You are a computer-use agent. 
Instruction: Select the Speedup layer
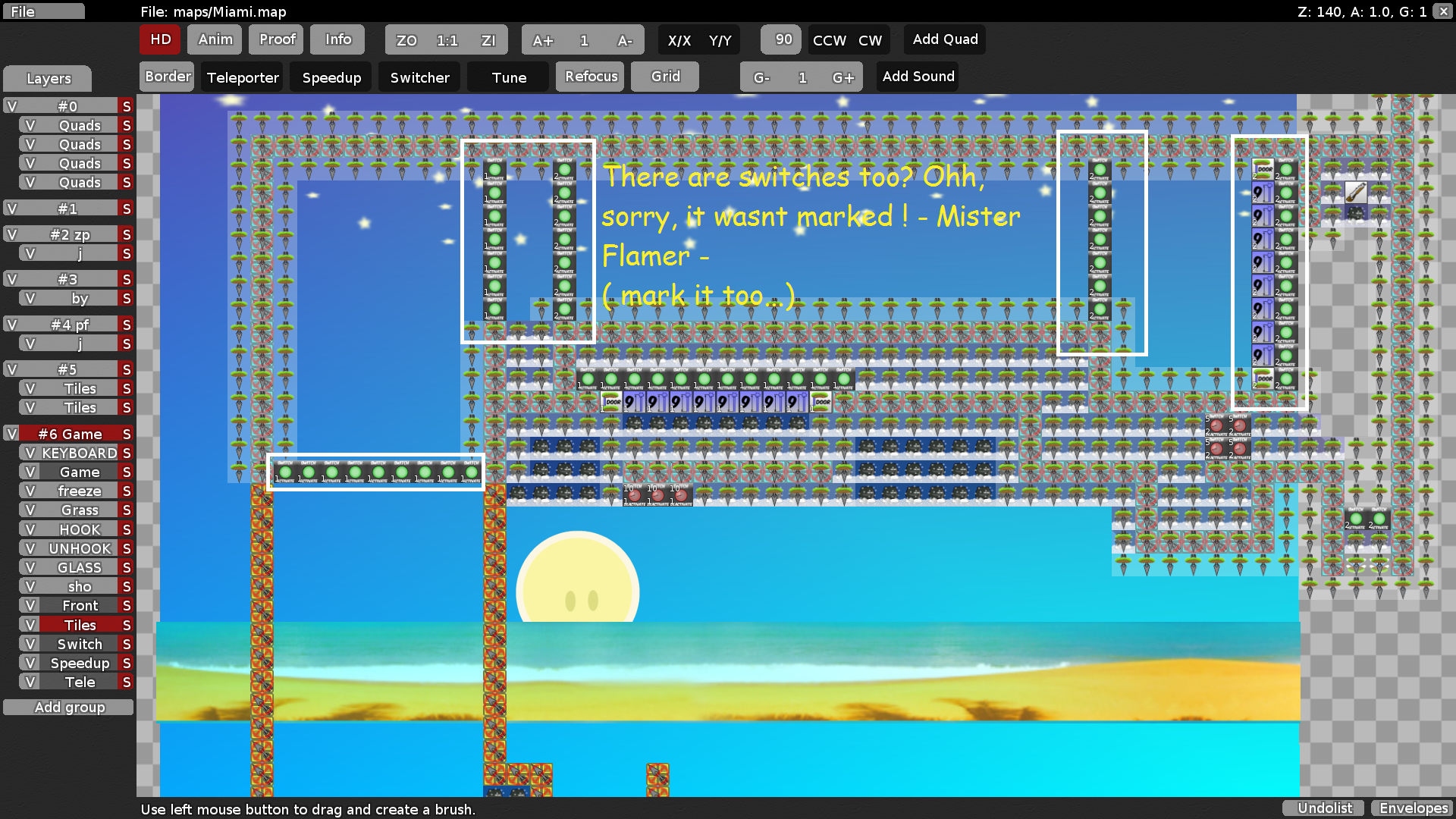pyautogui.click(x=80, y=663)
